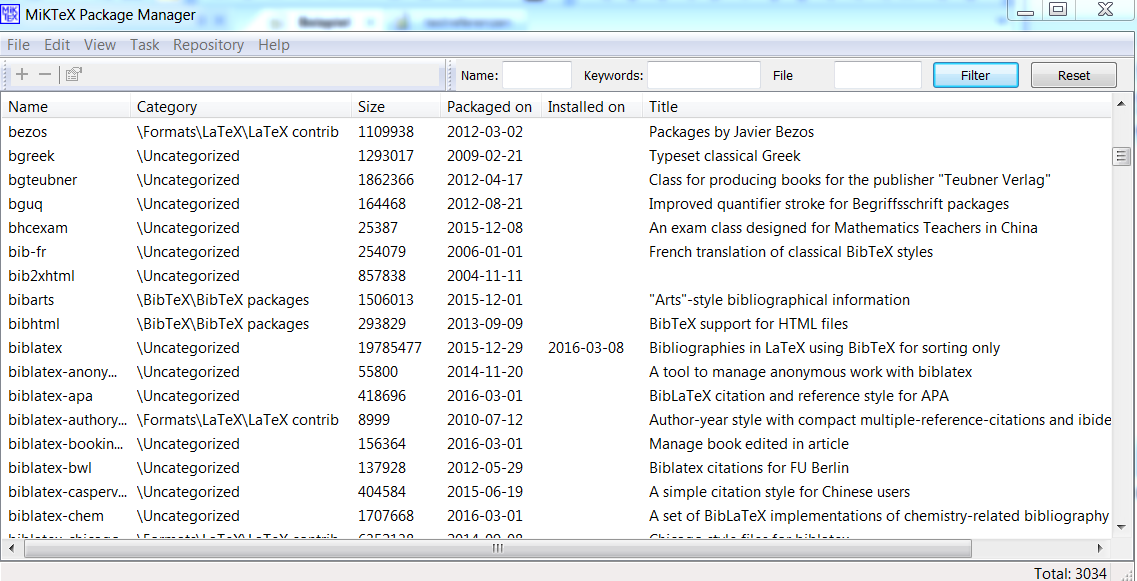Viewport: 1137px width, 581px height.
Task: Select the bibarts package row
Action: point(557,300)
